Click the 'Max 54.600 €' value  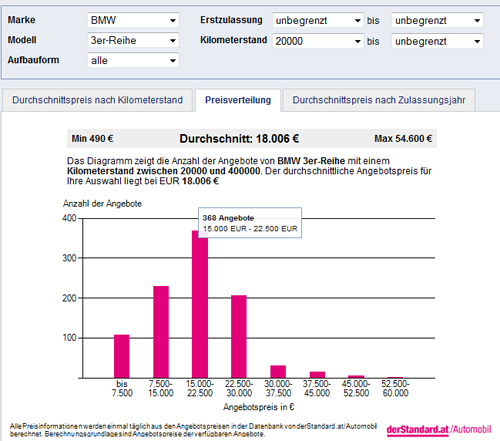(x=403, y=139)
